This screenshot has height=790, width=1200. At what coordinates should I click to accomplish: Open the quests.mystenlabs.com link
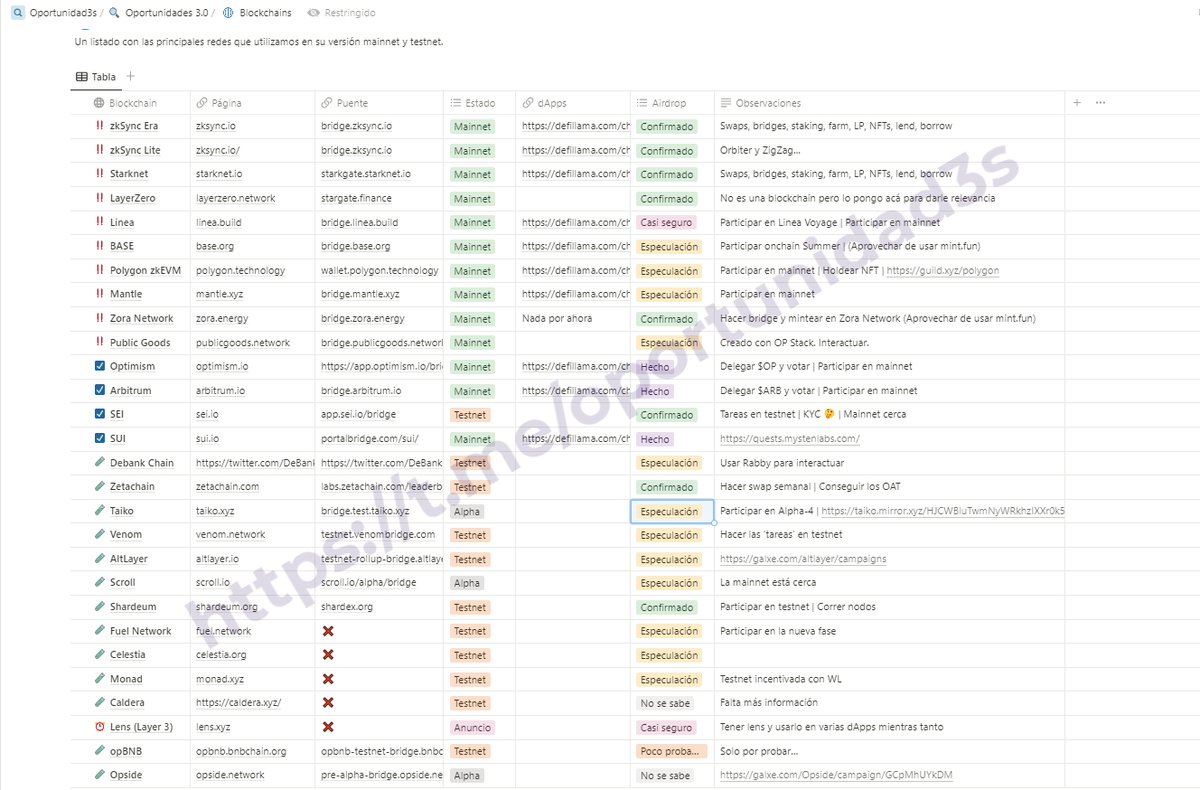[x=790, y=438]
